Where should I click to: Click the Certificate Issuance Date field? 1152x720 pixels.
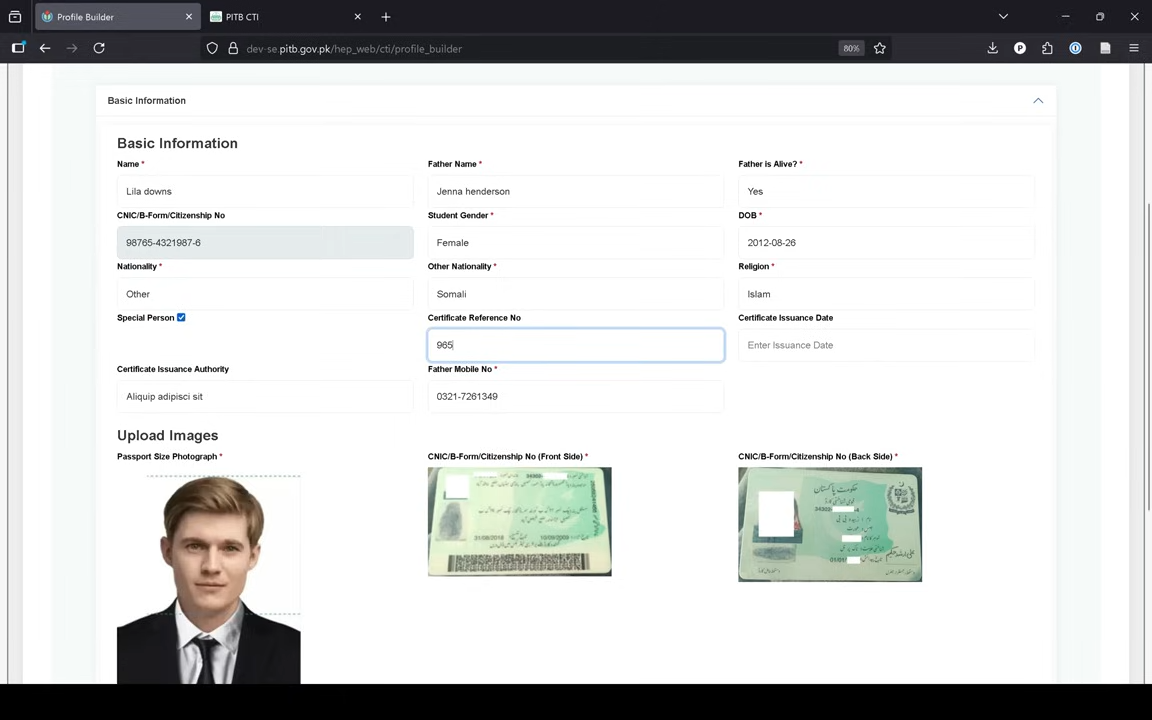click(885, 345)
